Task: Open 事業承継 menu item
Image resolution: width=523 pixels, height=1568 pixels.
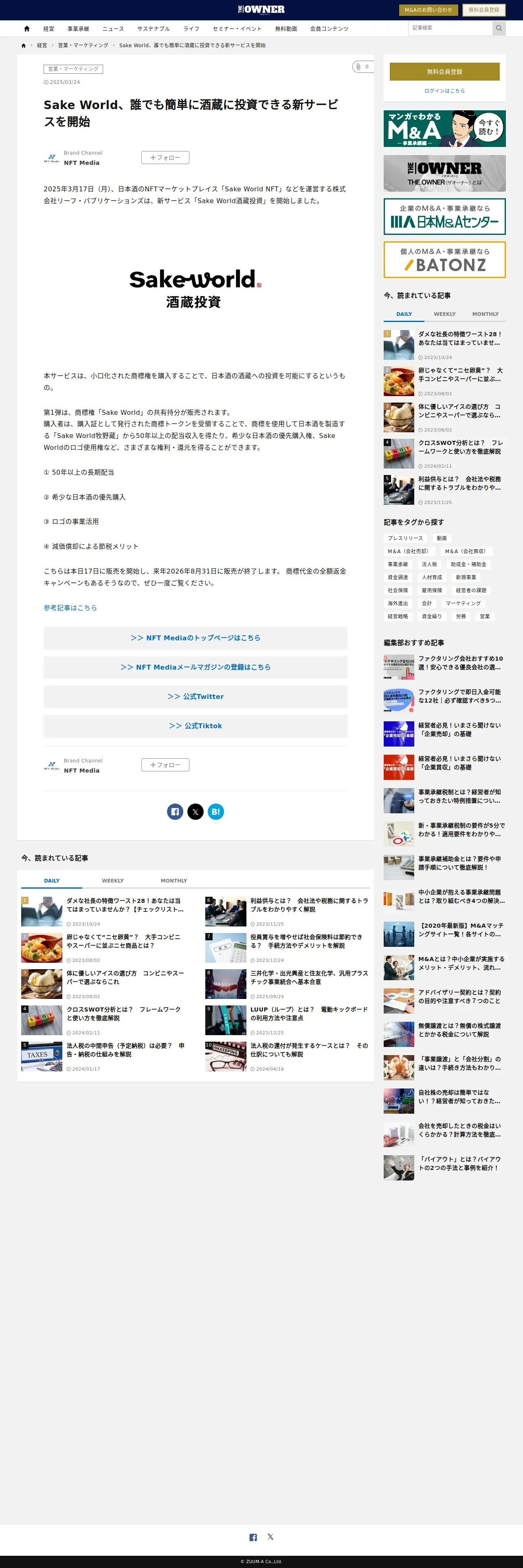Action: coord(78,28)
